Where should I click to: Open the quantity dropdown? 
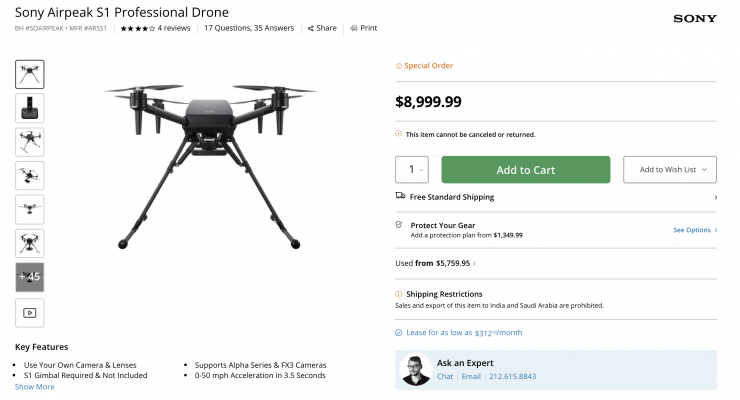413,170
